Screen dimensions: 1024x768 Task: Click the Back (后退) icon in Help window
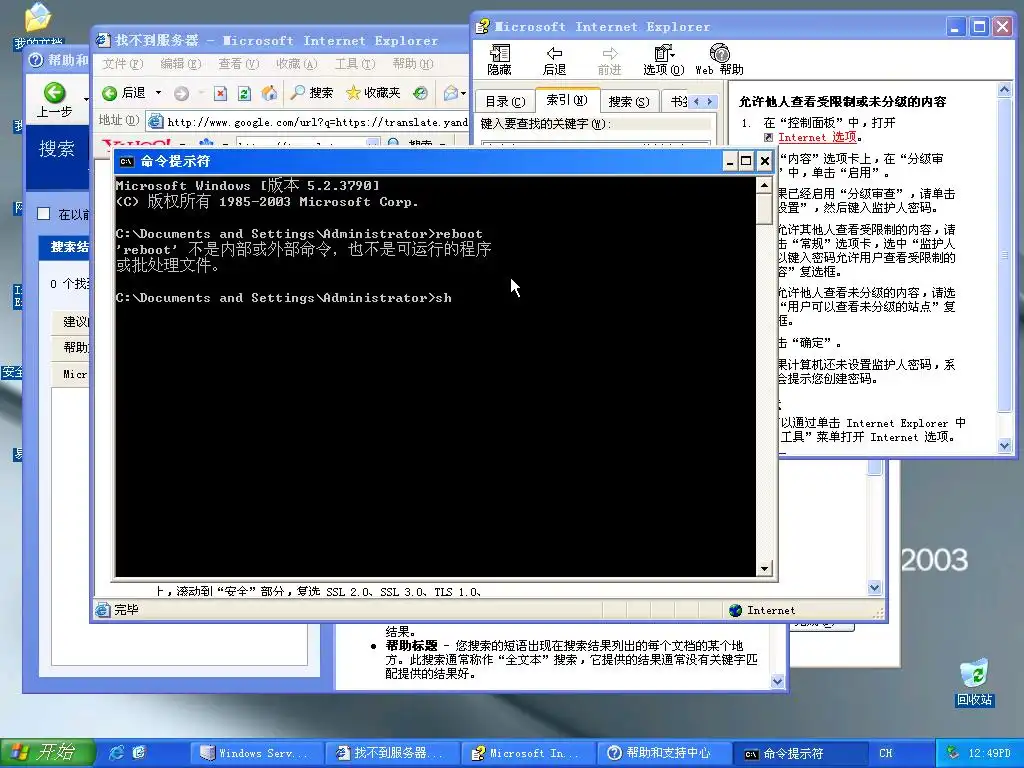coord(554,60)
